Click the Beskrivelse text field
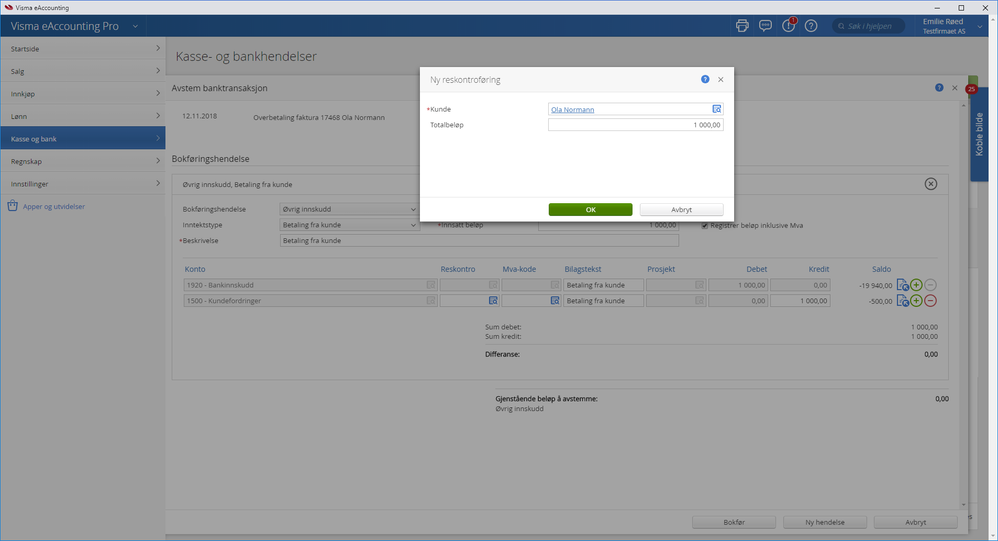Viewport: 998px width, 541px height. pyautogui.click(x=479, y=241)
